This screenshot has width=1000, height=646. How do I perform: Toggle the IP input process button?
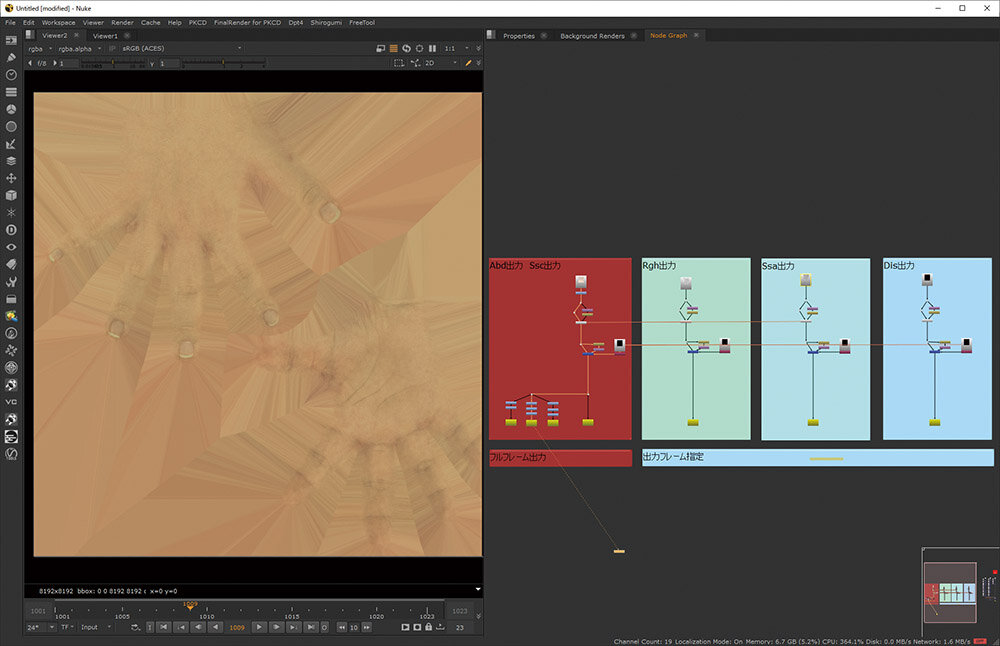pos(112,48)
